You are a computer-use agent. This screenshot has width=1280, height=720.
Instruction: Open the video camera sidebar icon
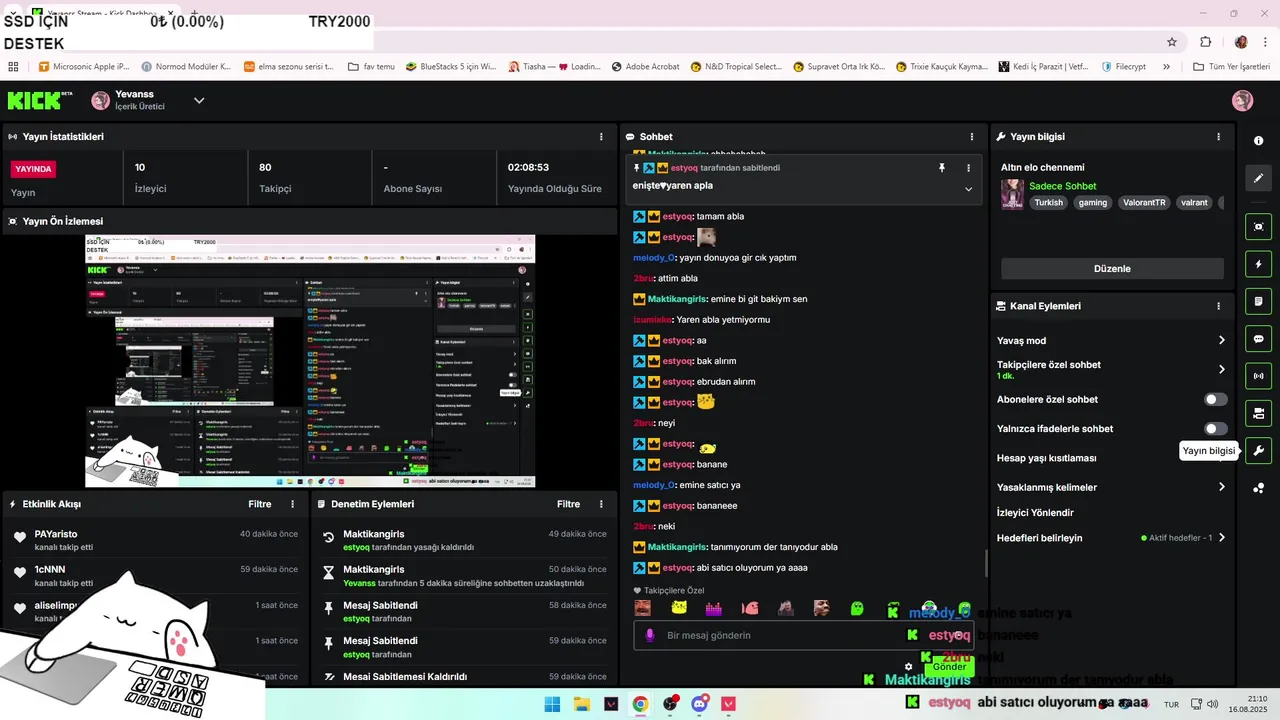pos(1258,413)
